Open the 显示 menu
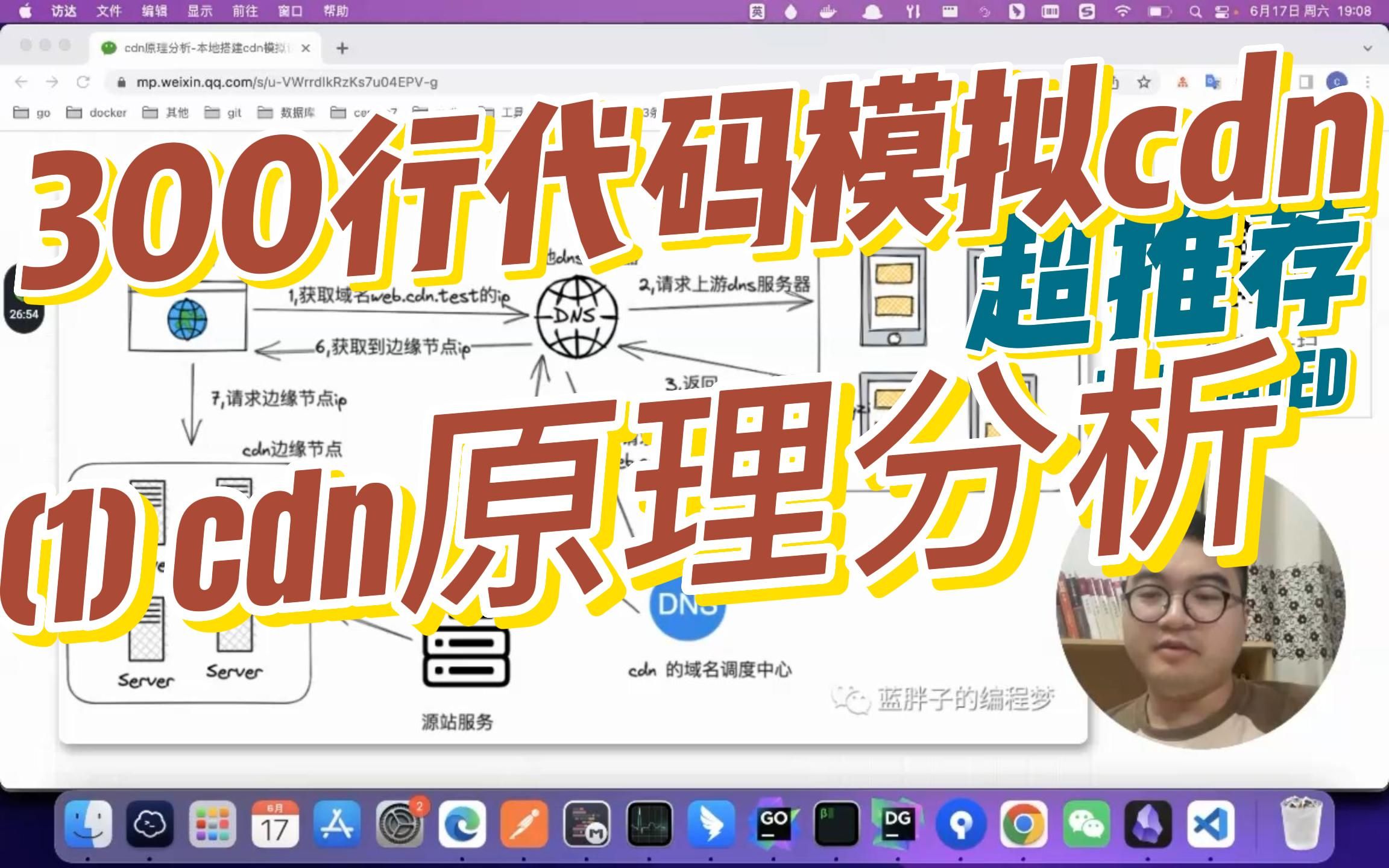 pyautogui.click(x=200, y=11)
